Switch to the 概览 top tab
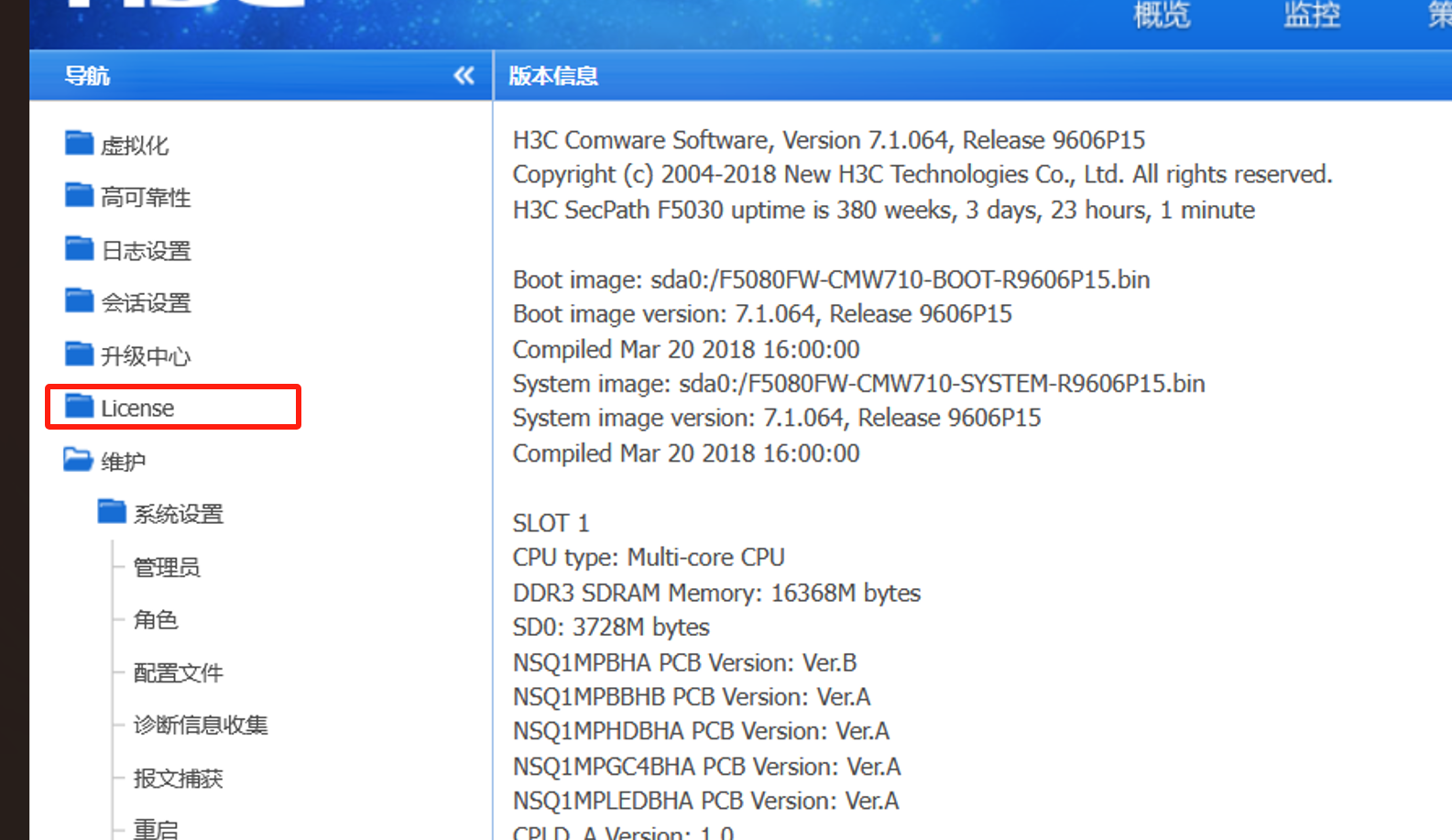 click(1162, 15)
